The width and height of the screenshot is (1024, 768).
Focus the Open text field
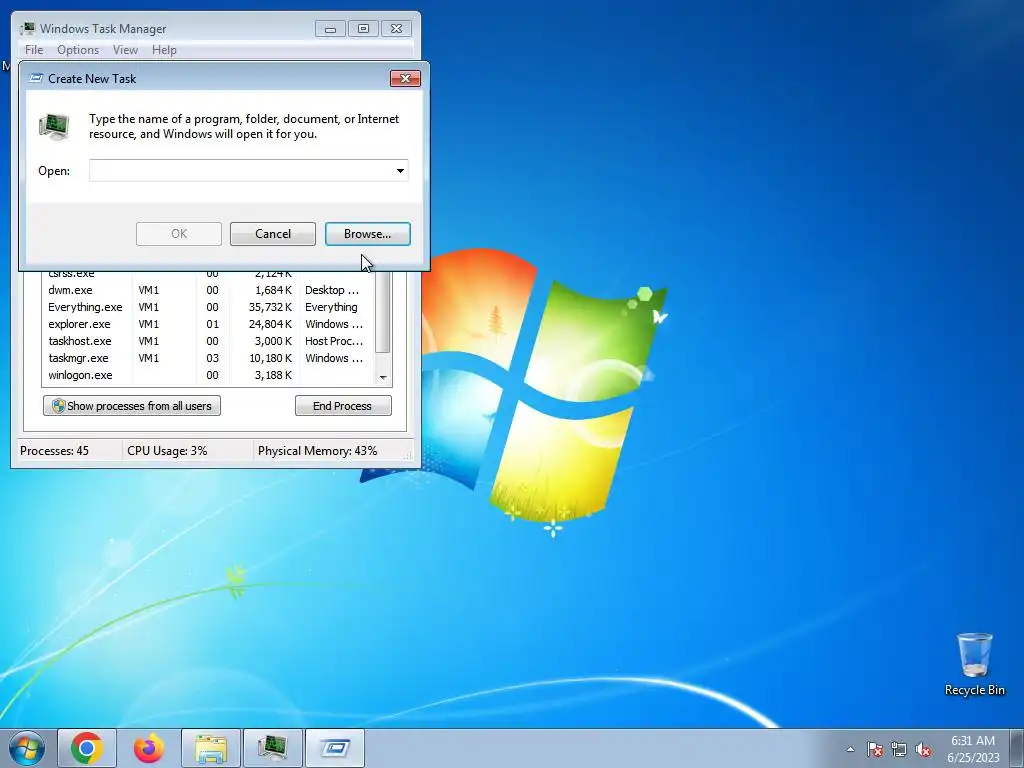(240, 170)
